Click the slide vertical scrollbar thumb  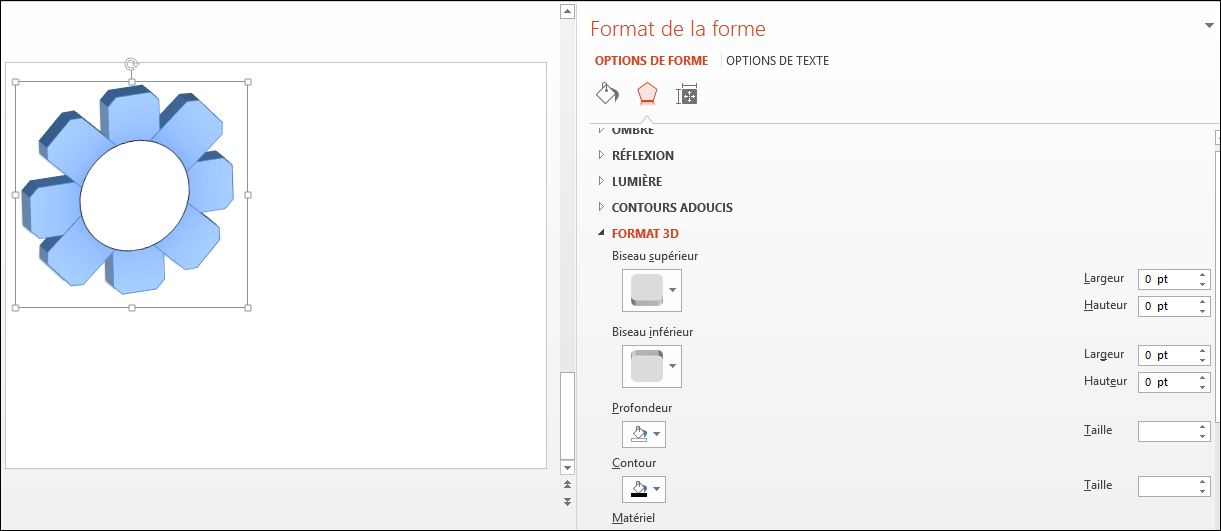tap(567, 414)
